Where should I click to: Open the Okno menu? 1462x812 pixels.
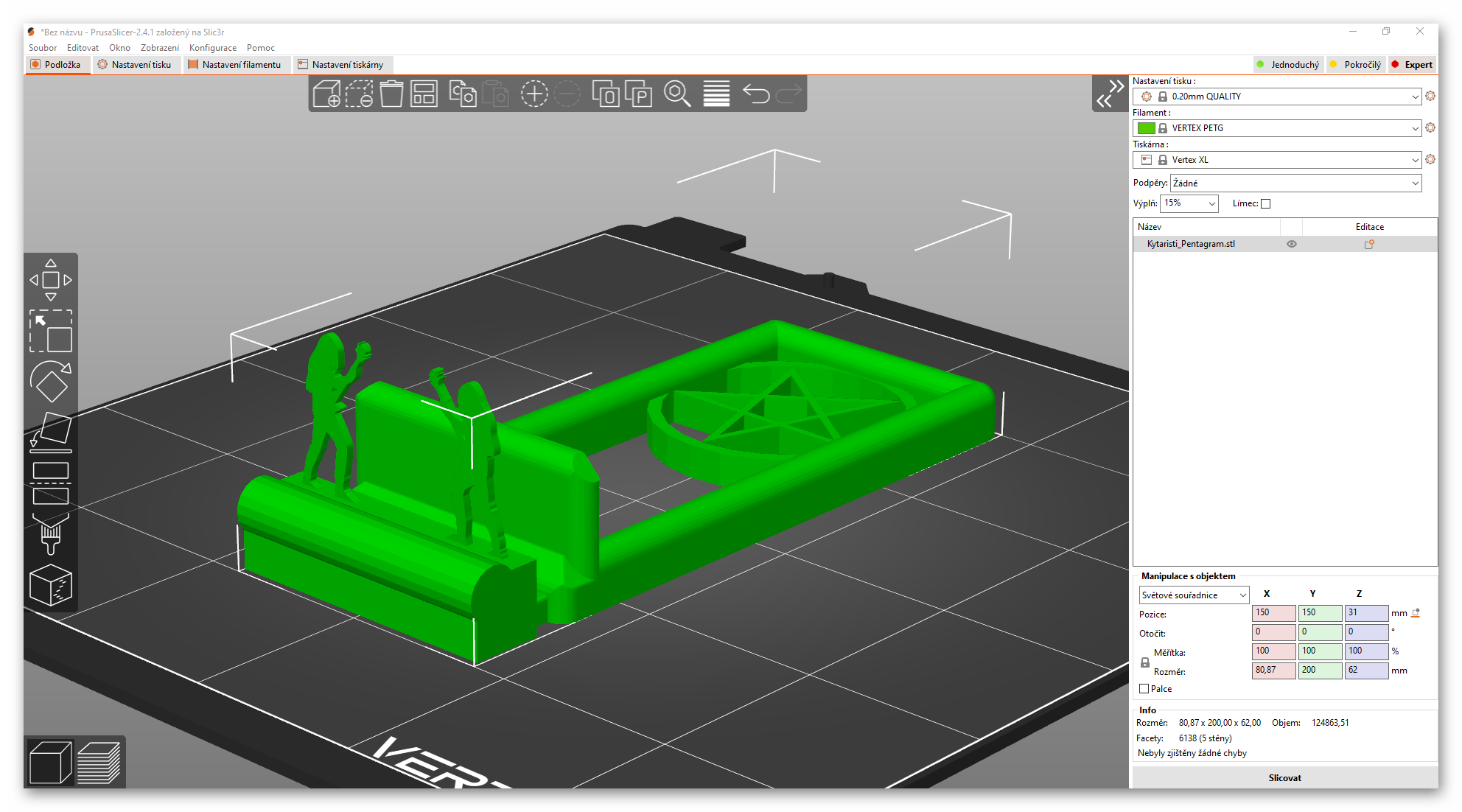point(119,48)
